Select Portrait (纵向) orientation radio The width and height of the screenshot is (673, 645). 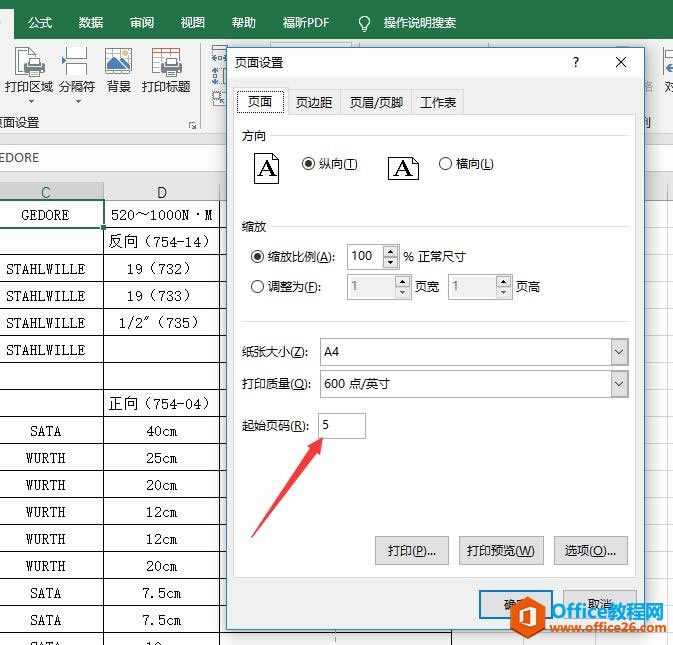[x=308, y=164]
